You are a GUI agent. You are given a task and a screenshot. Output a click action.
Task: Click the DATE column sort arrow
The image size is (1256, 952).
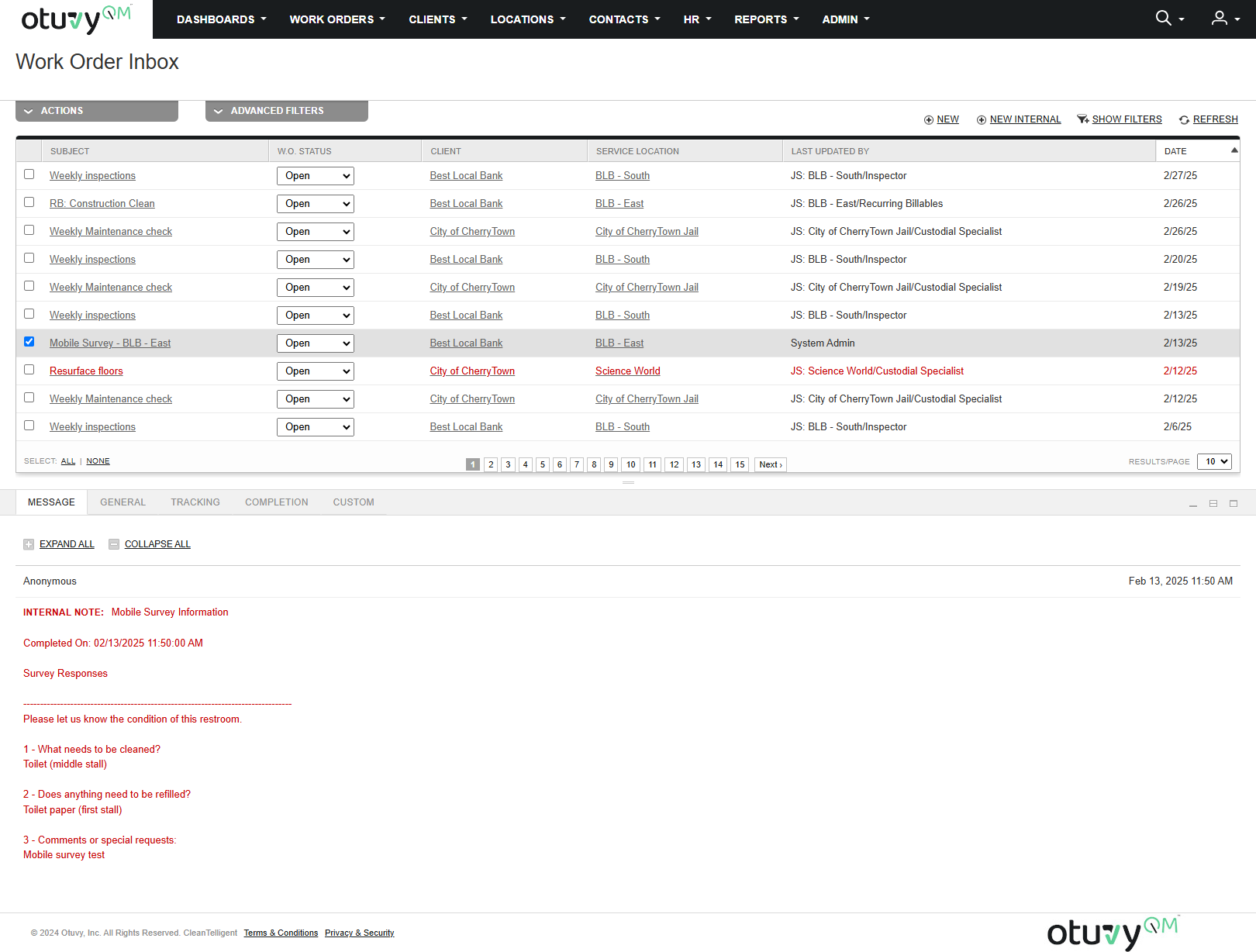1234,150
